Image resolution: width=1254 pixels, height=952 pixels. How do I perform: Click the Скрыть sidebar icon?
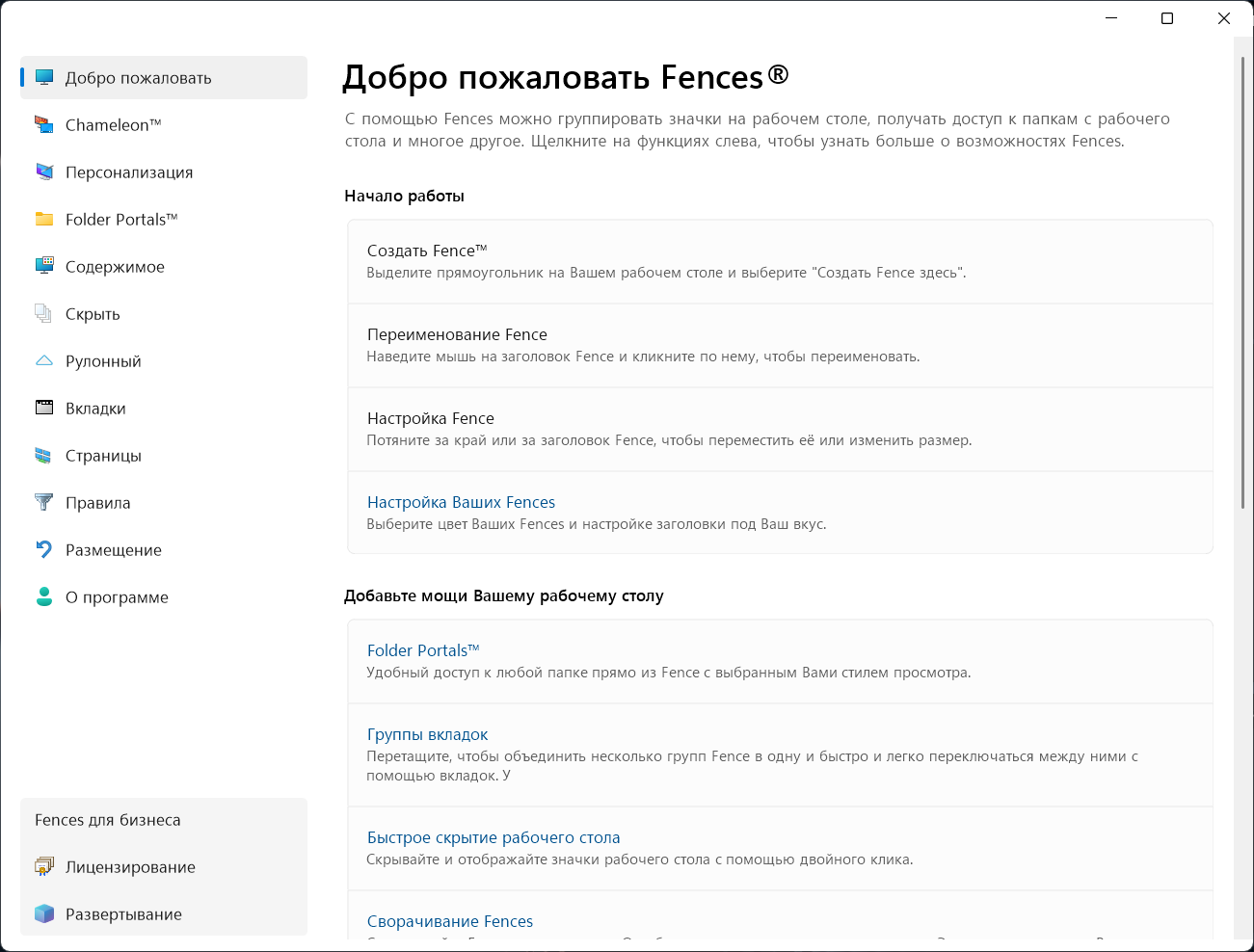point(44,313)
